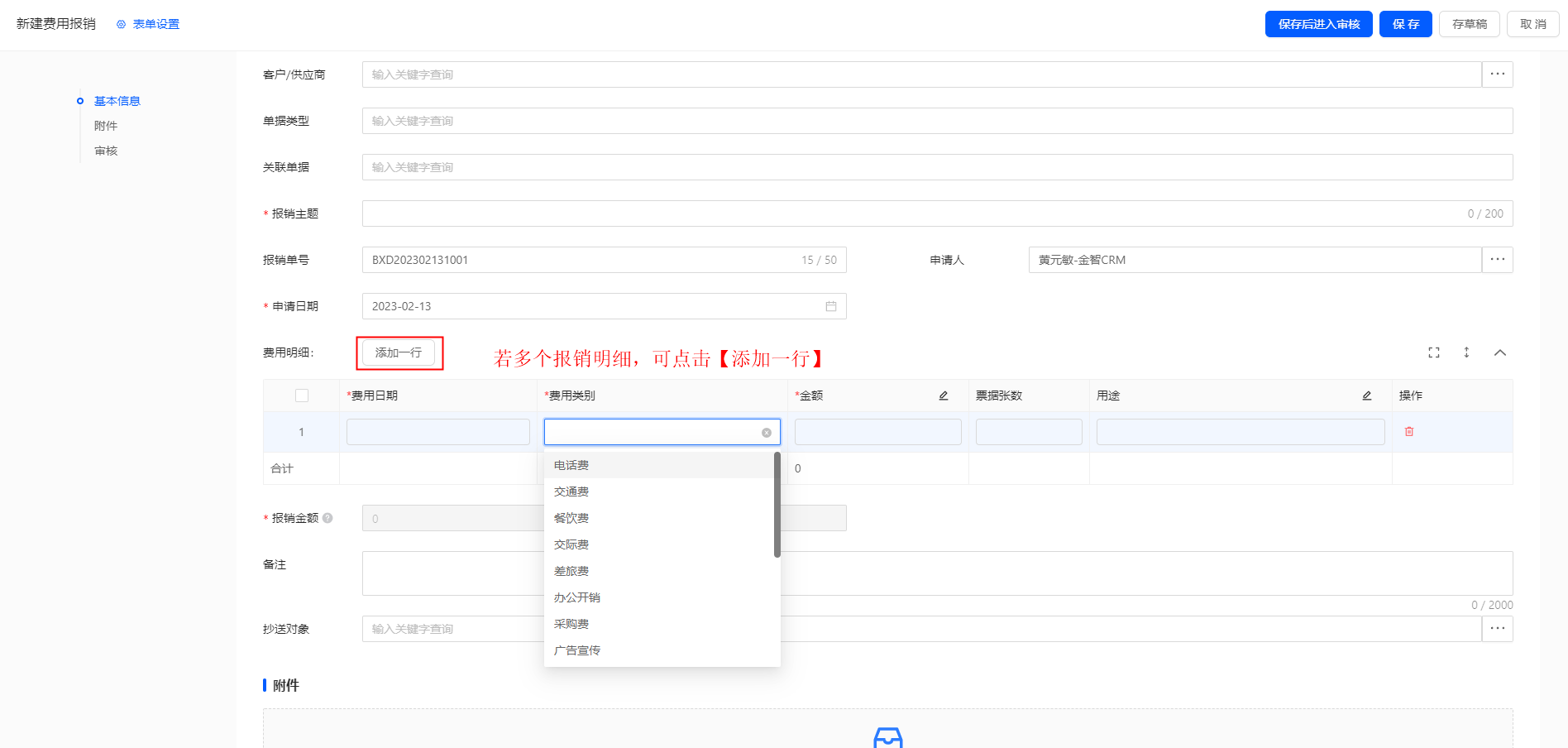Toggle fullscreen for 费用明细 table
This screenshot has height=748, width=1568.
pyautogui.click(x=1434, y=352)
